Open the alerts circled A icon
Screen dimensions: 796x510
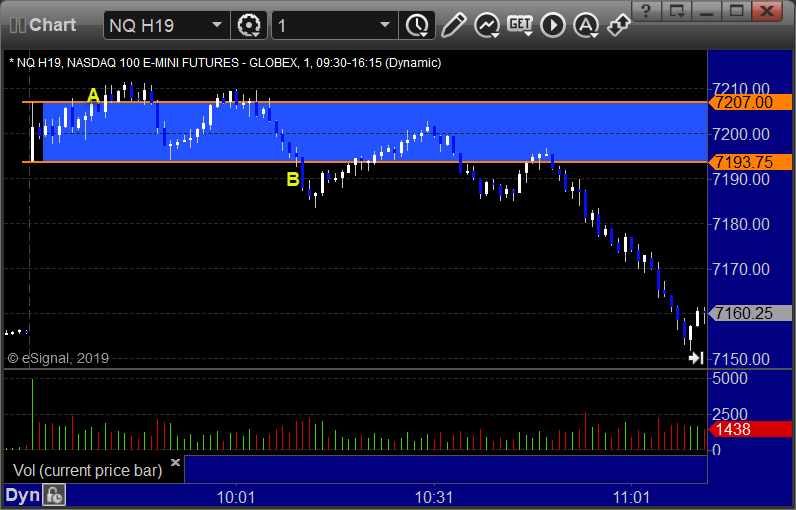[586, 25]
